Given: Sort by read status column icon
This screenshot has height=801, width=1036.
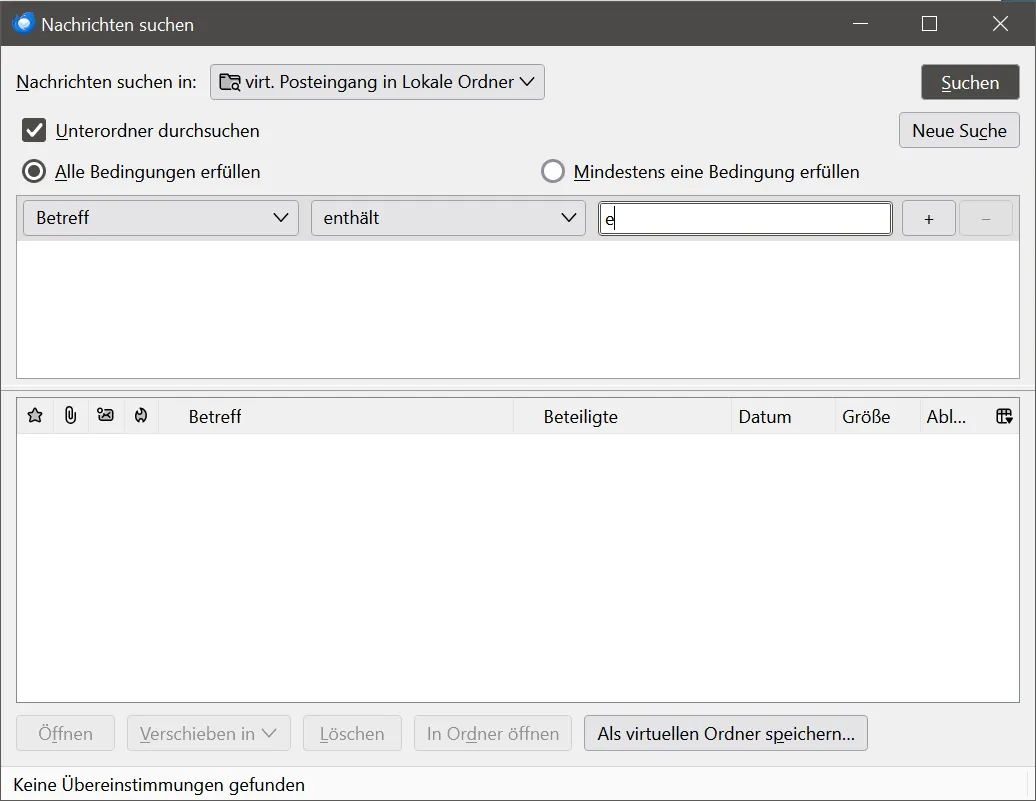Looking at the screenshot, I should tap(106, 416).
